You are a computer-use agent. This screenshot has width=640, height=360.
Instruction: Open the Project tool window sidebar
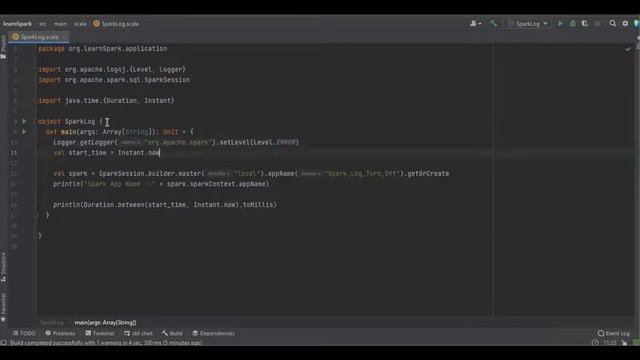(x=3, y=47)
